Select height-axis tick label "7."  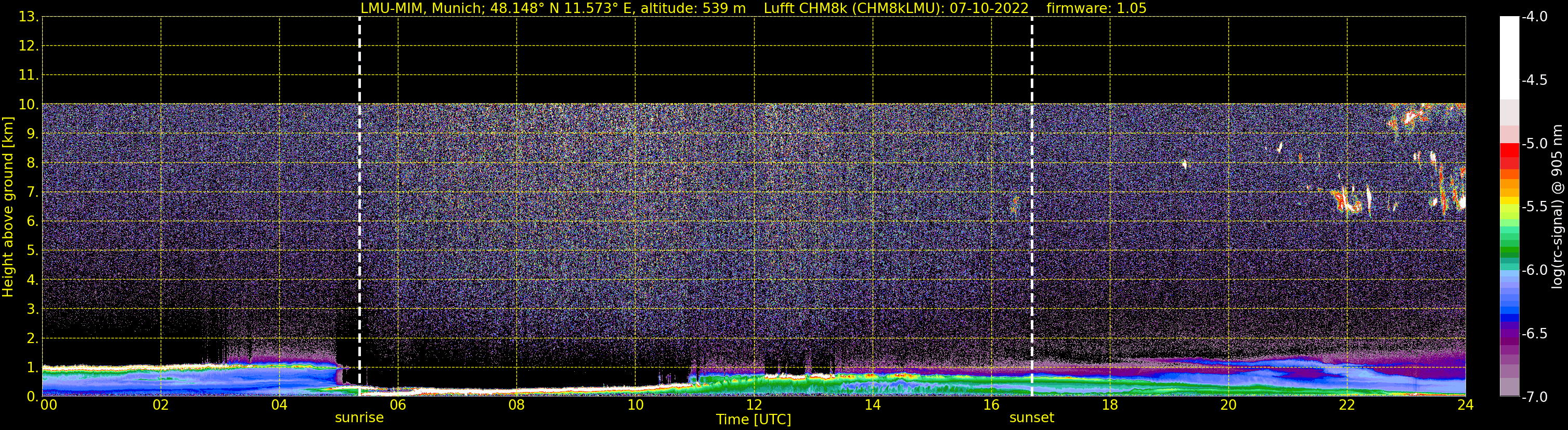click(32, 192)
